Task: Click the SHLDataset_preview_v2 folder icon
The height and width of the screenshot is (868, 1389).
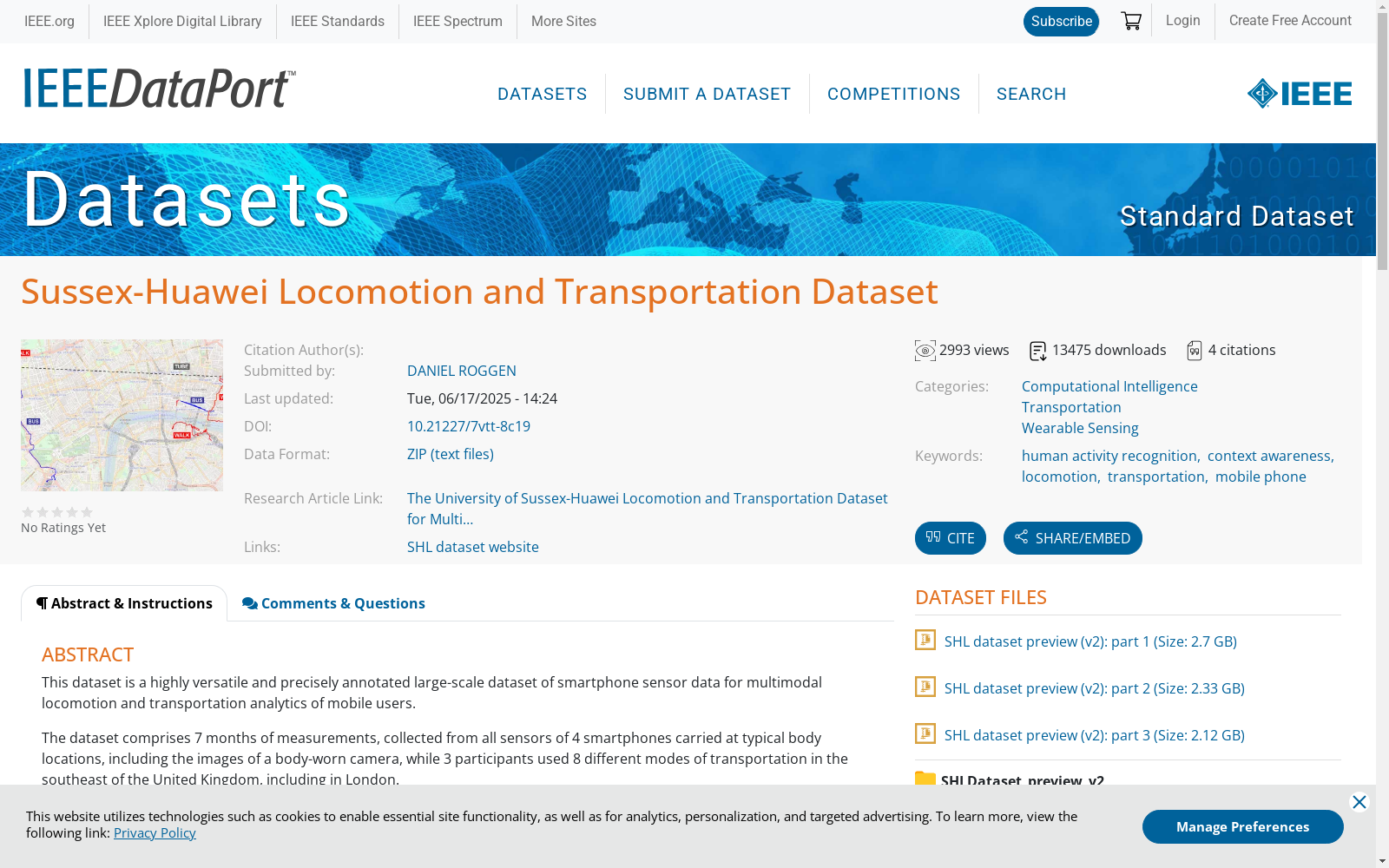Action: (x=925, y=779)
